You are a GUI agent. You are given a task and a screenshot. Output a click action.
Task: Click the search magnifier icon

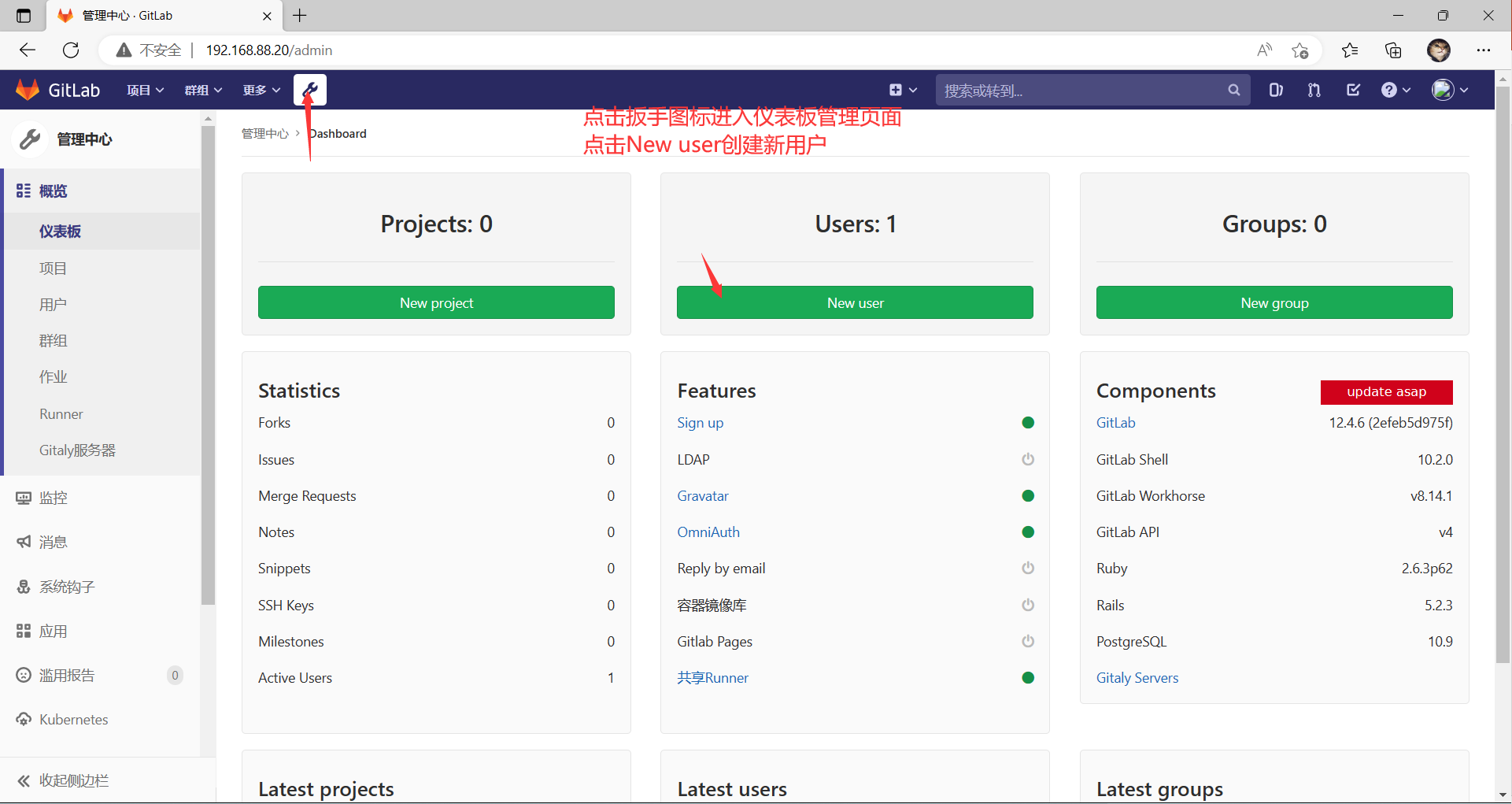(1233, 91)
